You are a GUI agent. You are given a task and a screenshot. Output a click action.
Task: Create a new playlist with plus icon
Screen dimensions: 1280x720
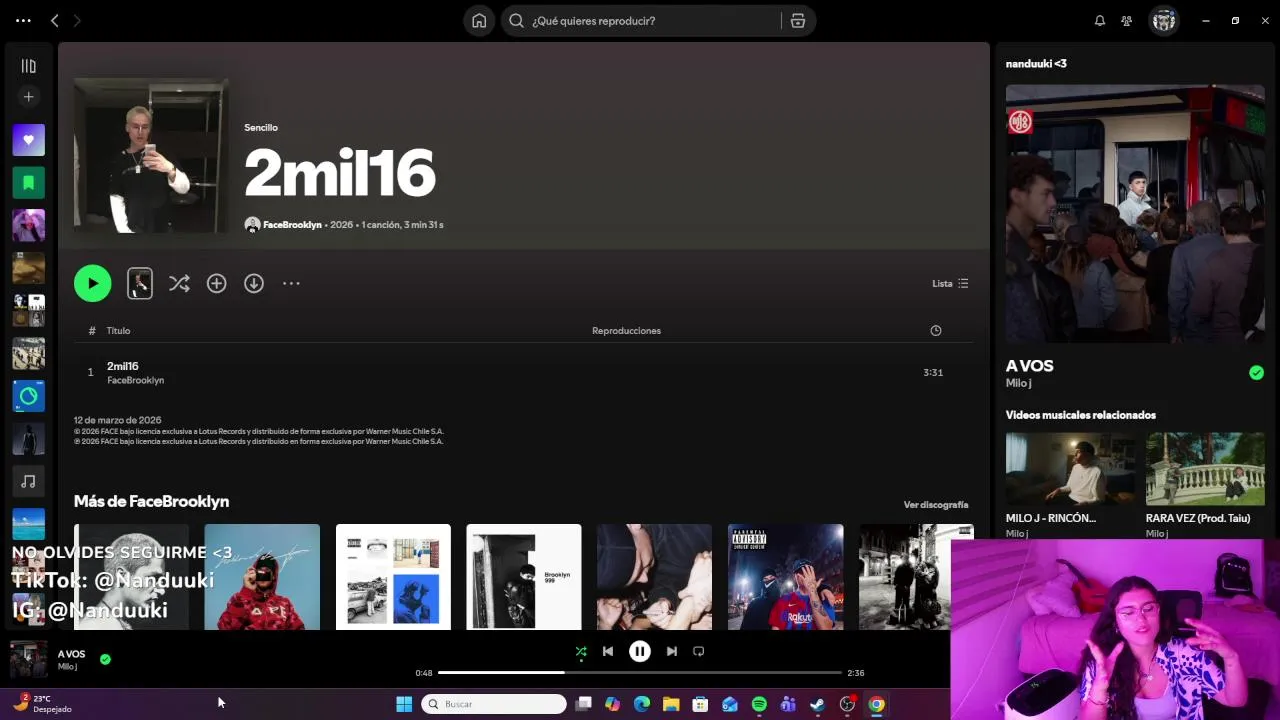click(28, 97)
